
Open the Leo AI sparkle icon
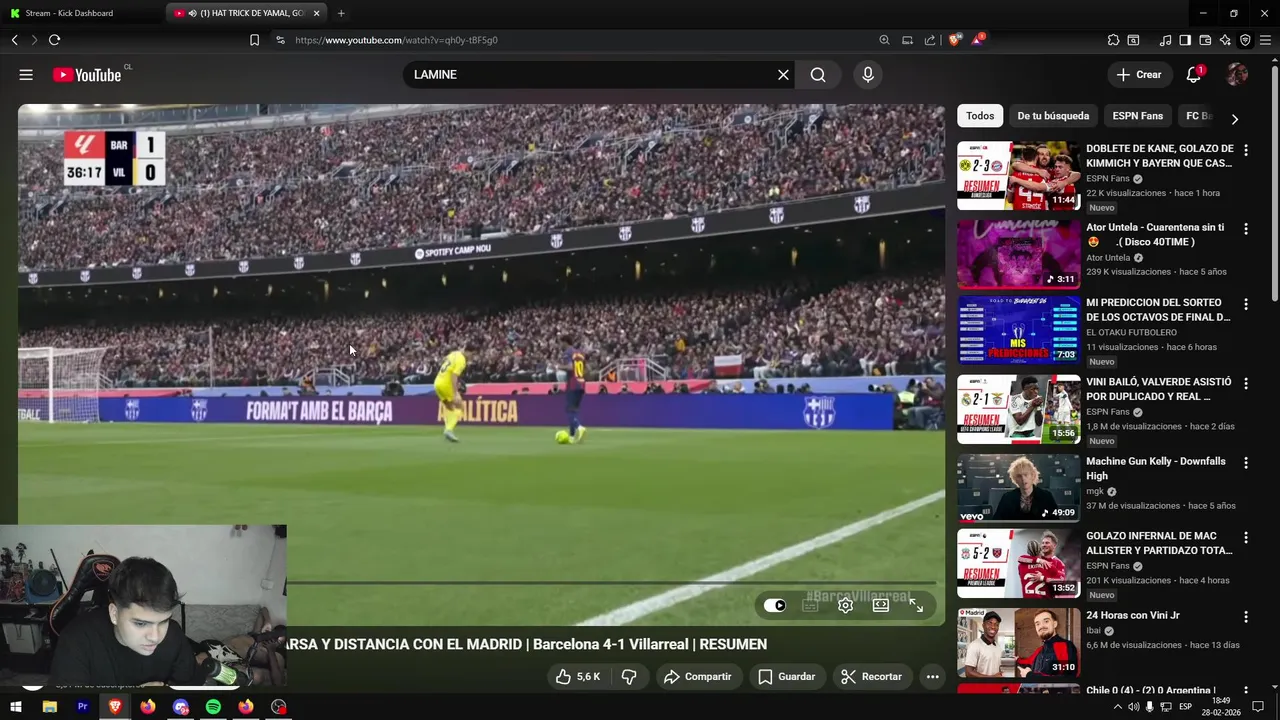click(x=1225, y=40)
